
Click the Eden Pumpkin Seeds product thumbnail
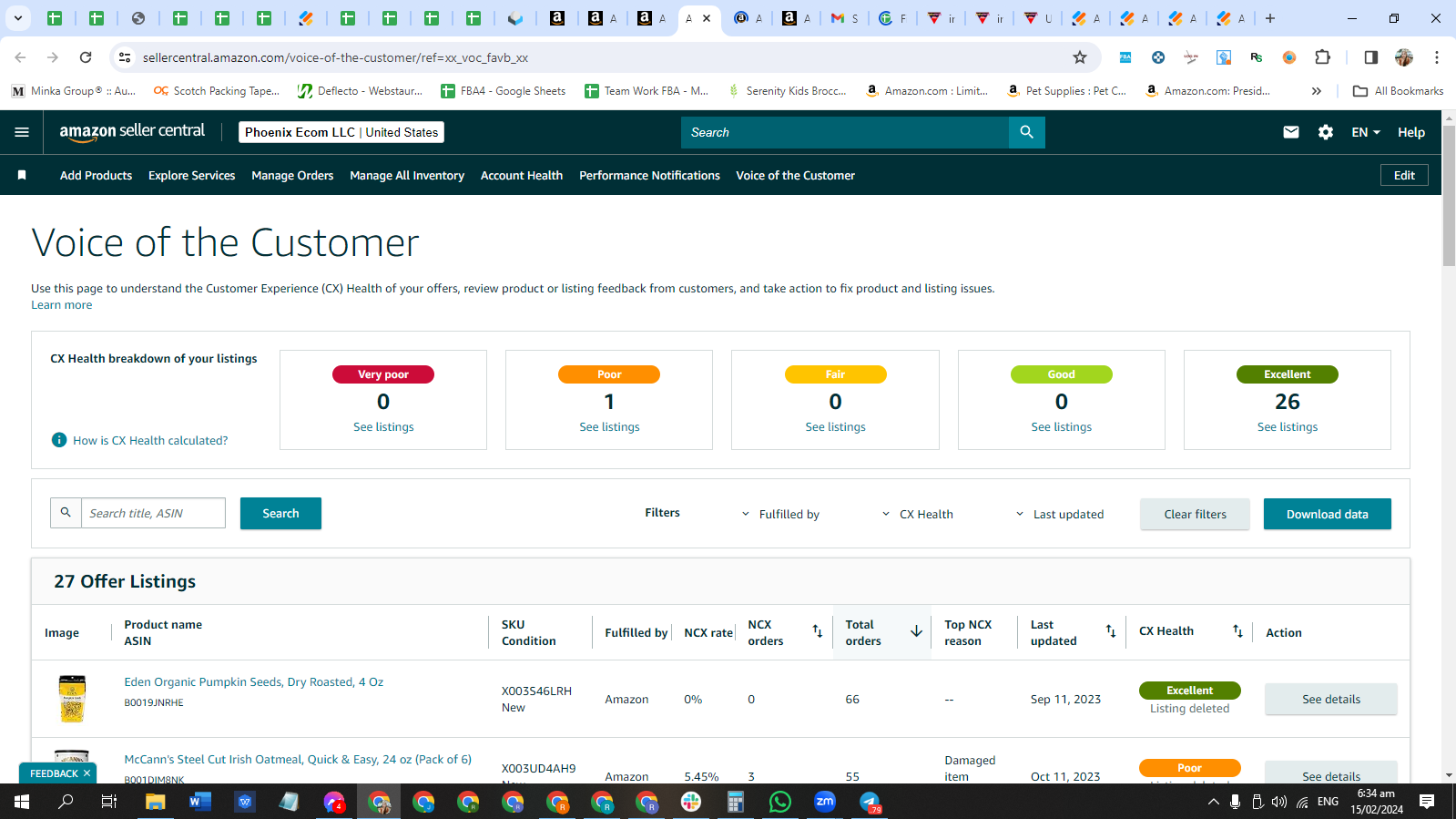pyautogui.click(x=72, y=699)
